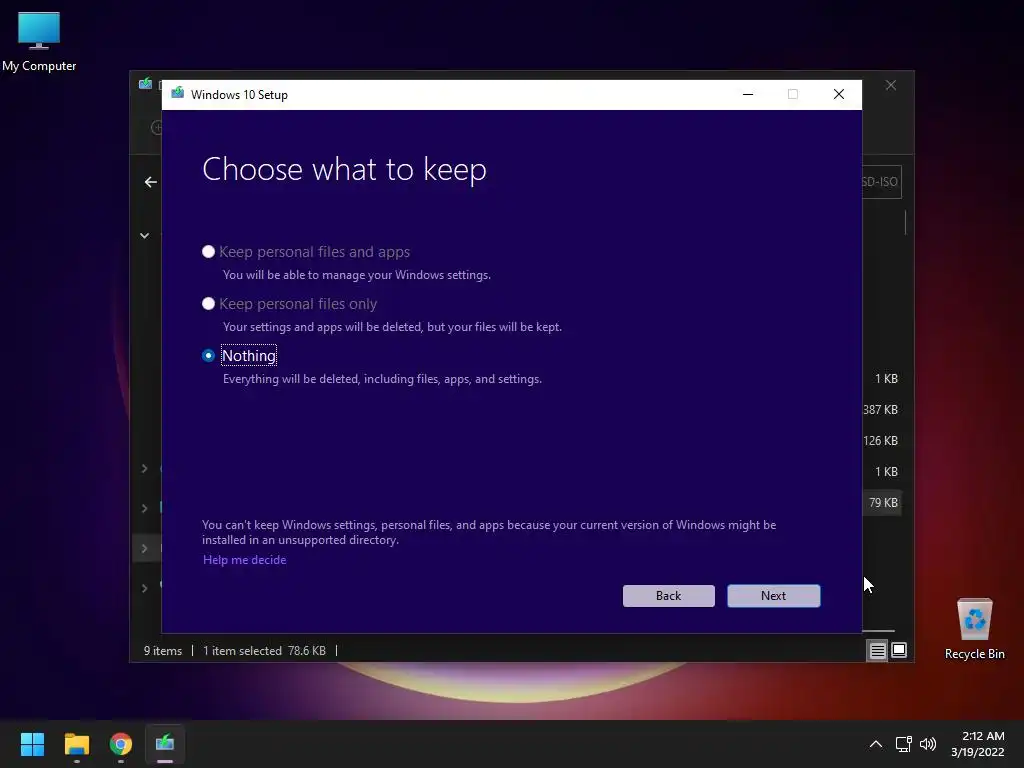Select the 387 KB file size cell
The image size is (1024, 768).
click(x=881, y=409)
